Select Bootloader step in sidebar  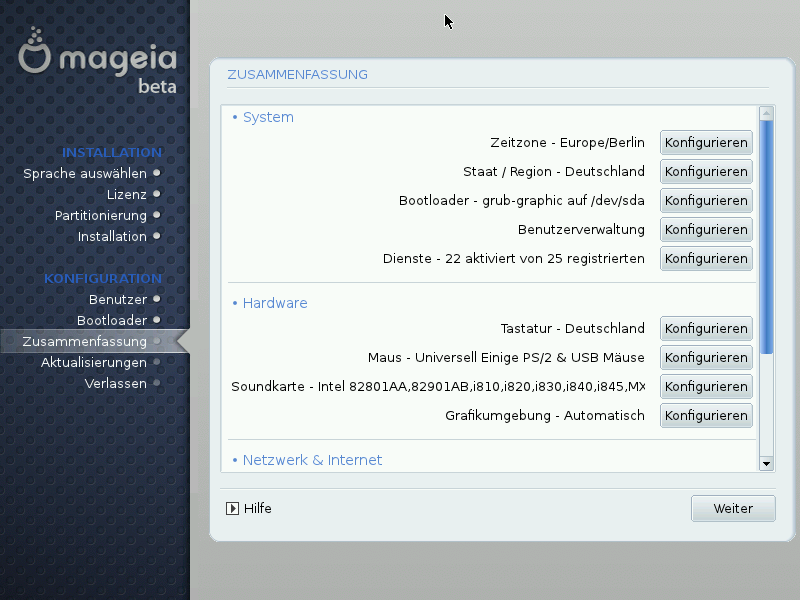(119, 320)
